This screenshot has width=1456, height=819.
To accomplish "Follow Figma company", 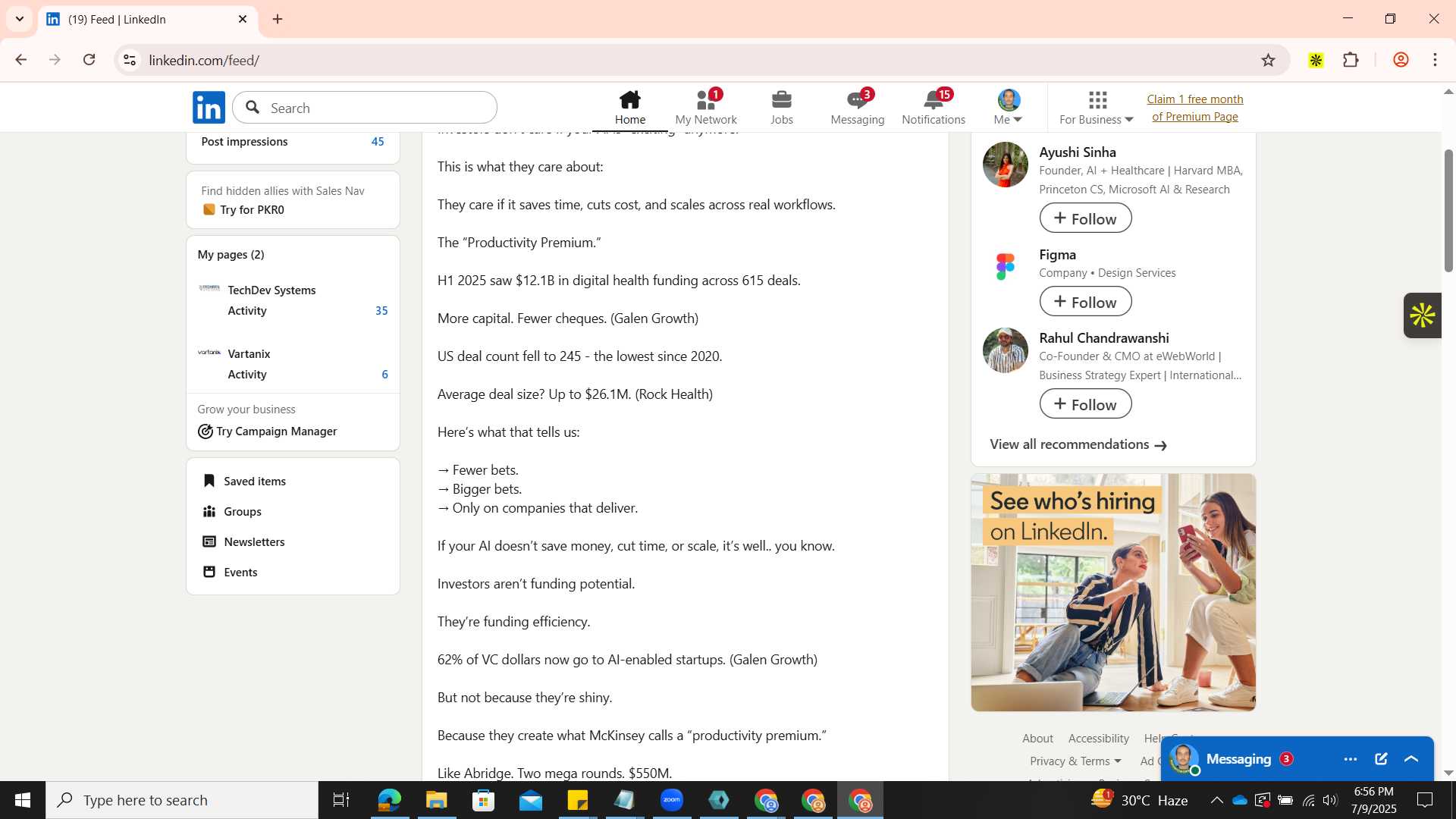I will tap(1085, 302).
